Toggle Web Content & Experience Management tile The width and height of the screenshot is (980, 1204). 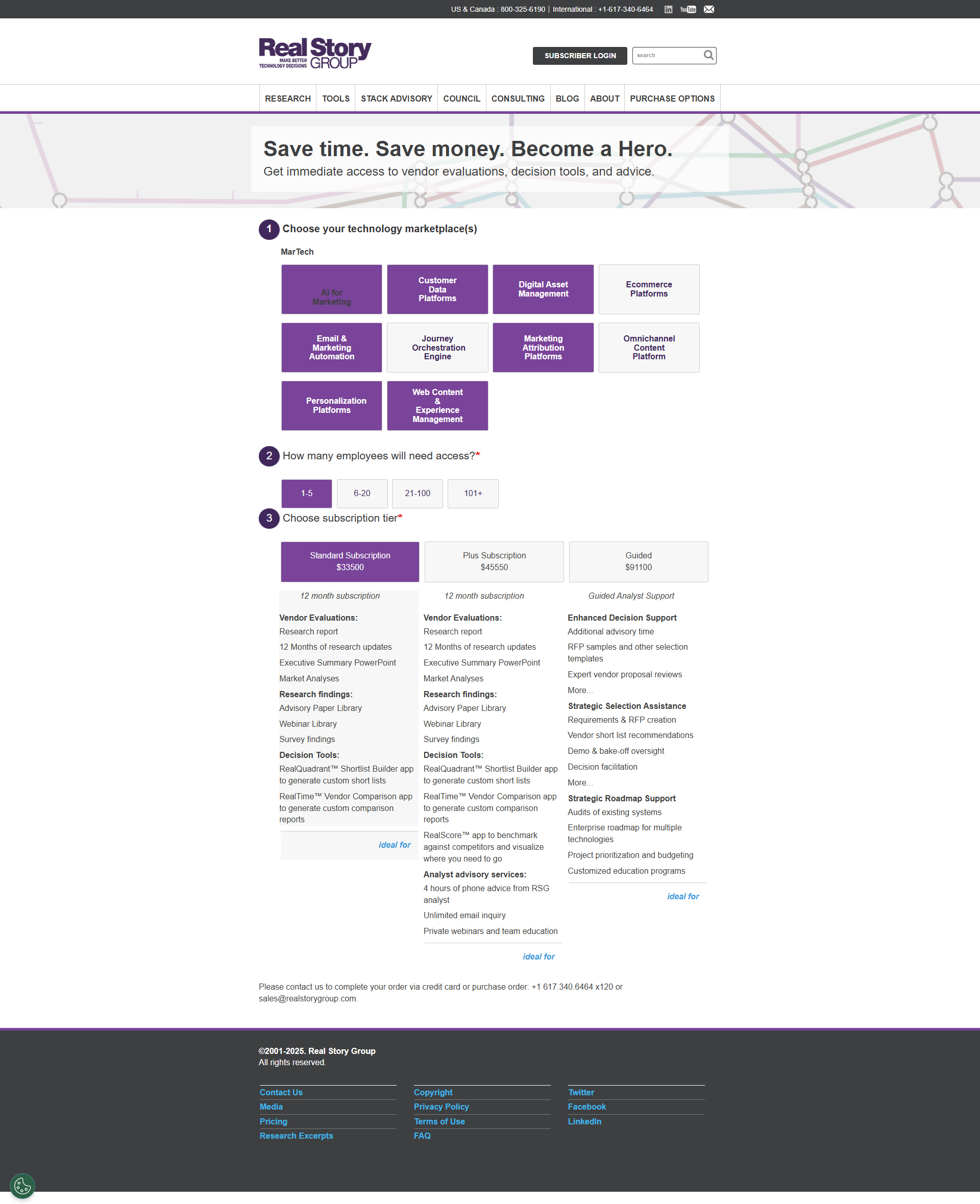coord(437,405)
